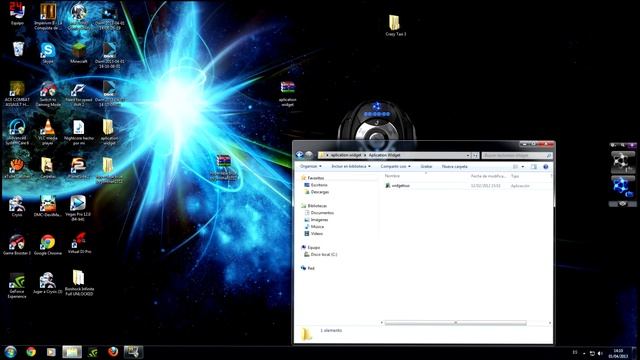Open the view options dropdown arrow

pyautogui.click(x=523, y=167)
